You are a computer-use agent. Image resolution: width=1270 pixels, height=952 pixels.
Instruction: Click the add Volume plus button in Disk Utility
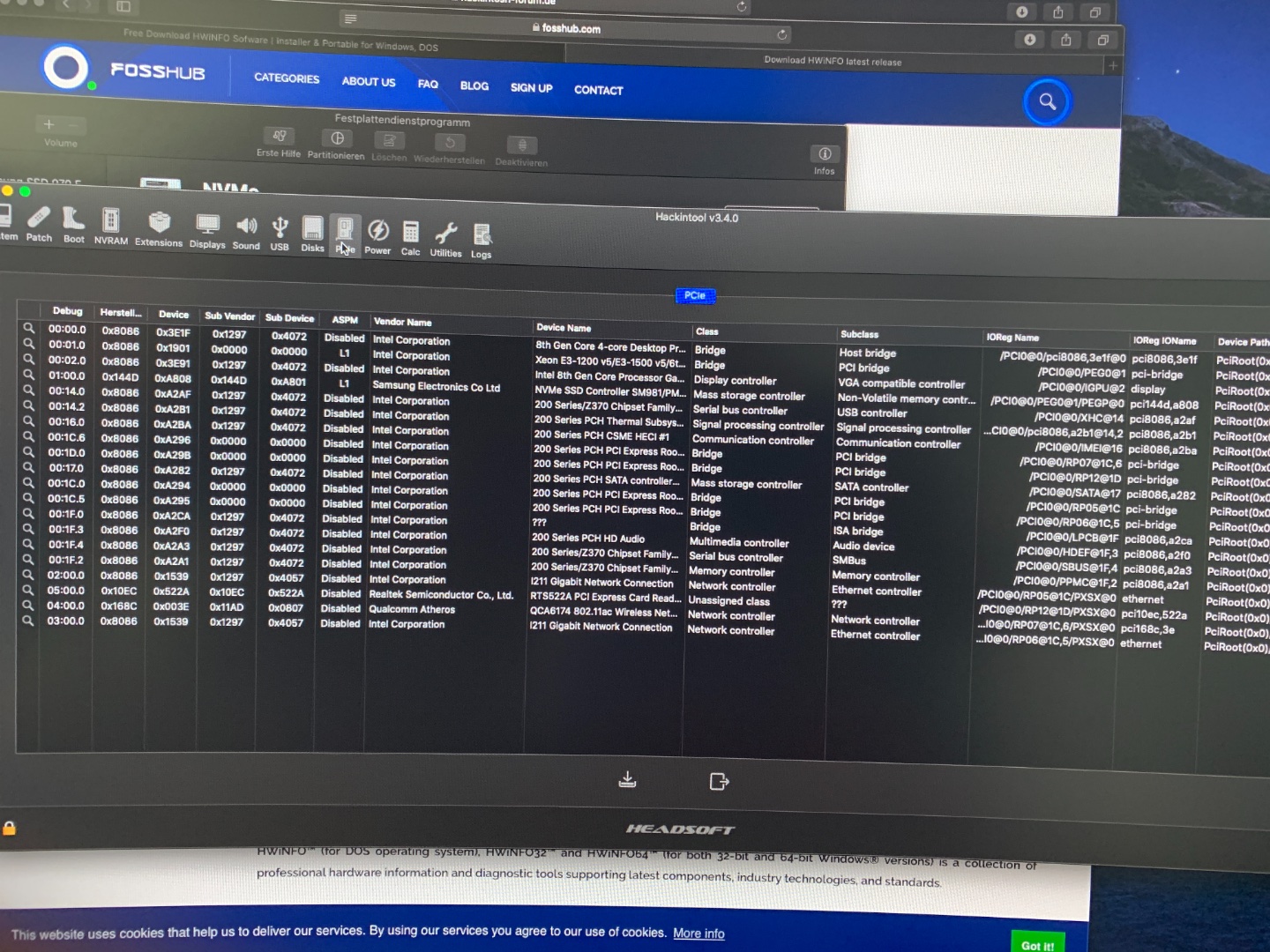pos(49,124)
